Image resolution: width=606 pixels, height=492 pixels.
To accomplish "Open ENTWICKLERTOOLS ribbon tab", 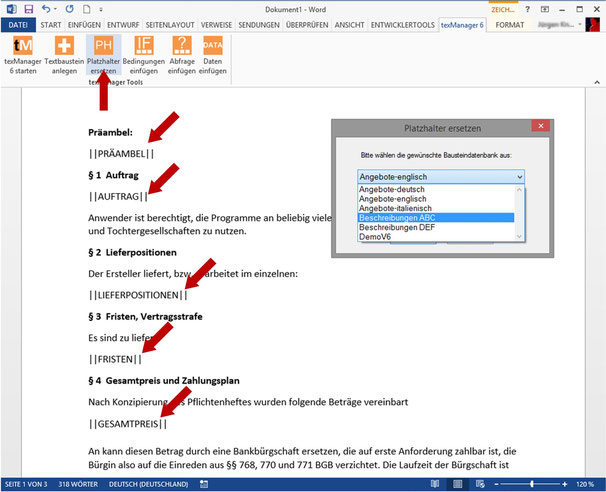I will pyautogui.click(x=403, y=25).
